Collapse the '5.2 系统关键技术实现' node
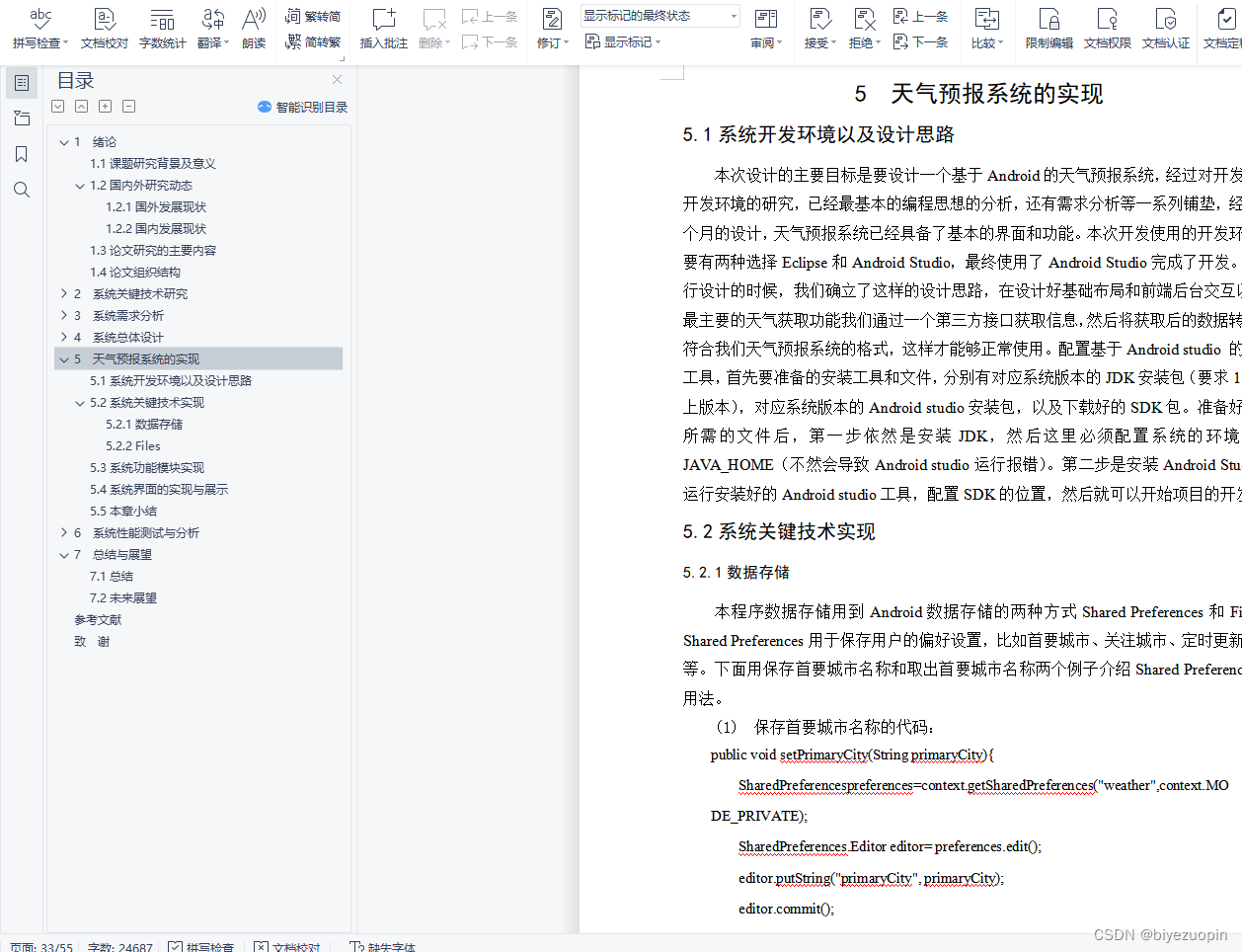Viewport: 1242px width, 952px height. [x=80, y=403]
